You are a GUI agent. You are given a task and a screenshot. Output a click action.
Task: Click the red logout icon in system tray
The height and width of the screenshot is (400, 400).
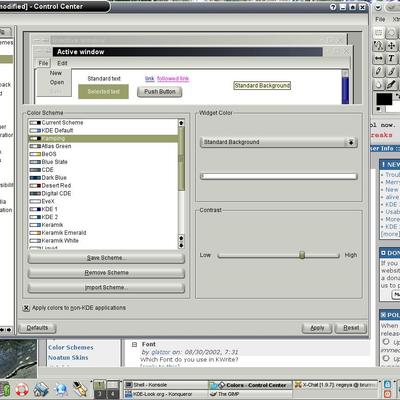(x=388, y=394)
